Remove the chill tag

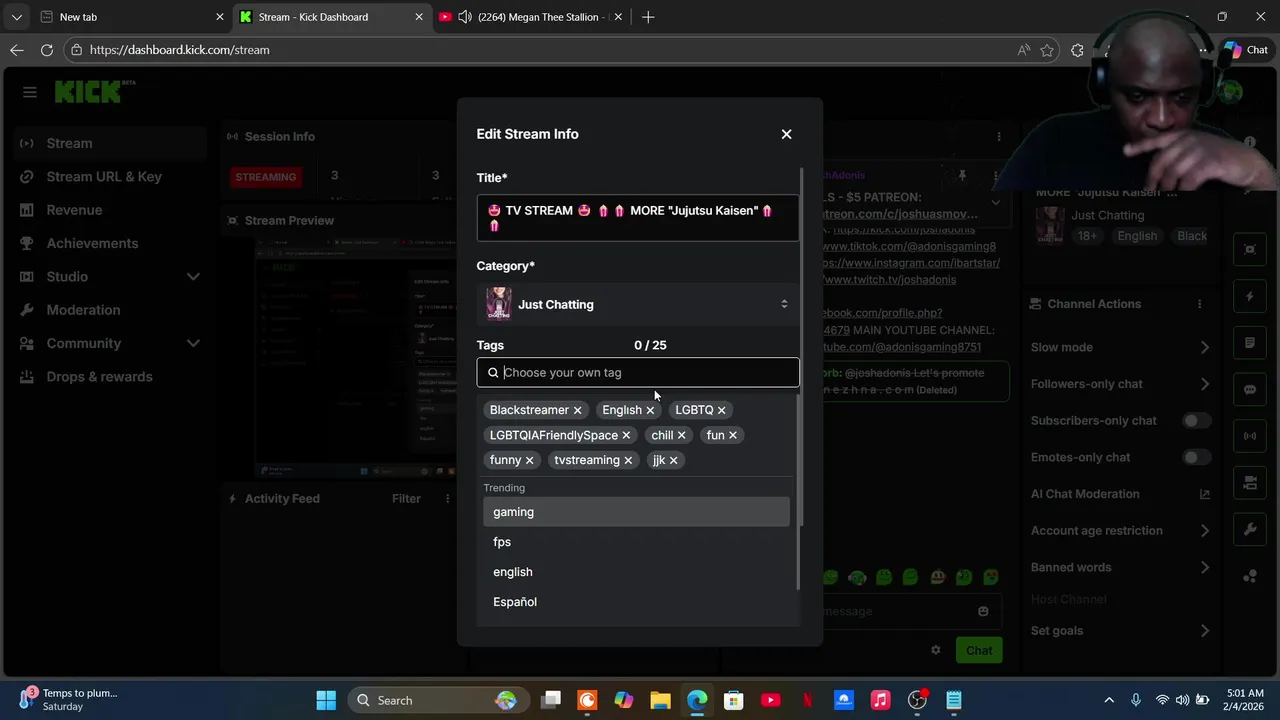click(681, 436)
